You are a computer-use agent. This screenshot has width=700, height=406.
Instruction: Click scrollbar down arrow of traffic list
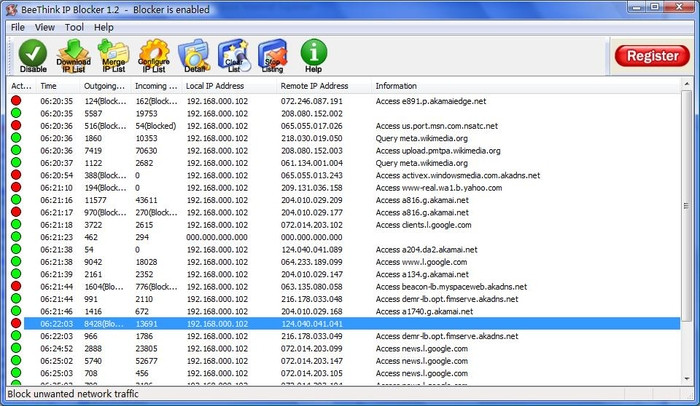point(687,379)
